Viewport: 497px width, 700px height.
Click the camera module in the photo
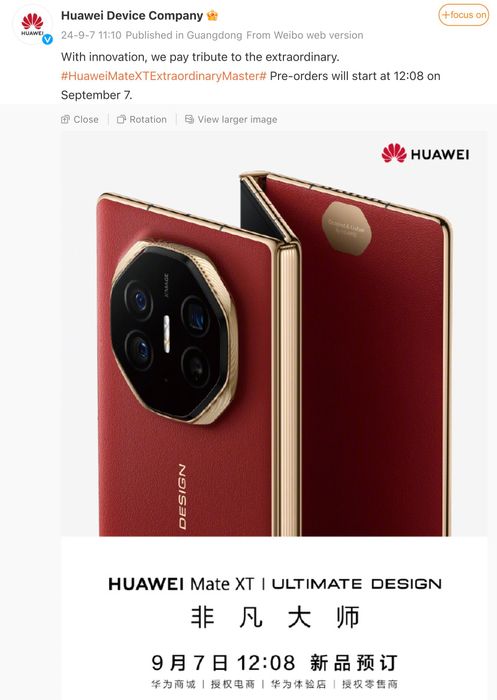click(x=174, y=333)
